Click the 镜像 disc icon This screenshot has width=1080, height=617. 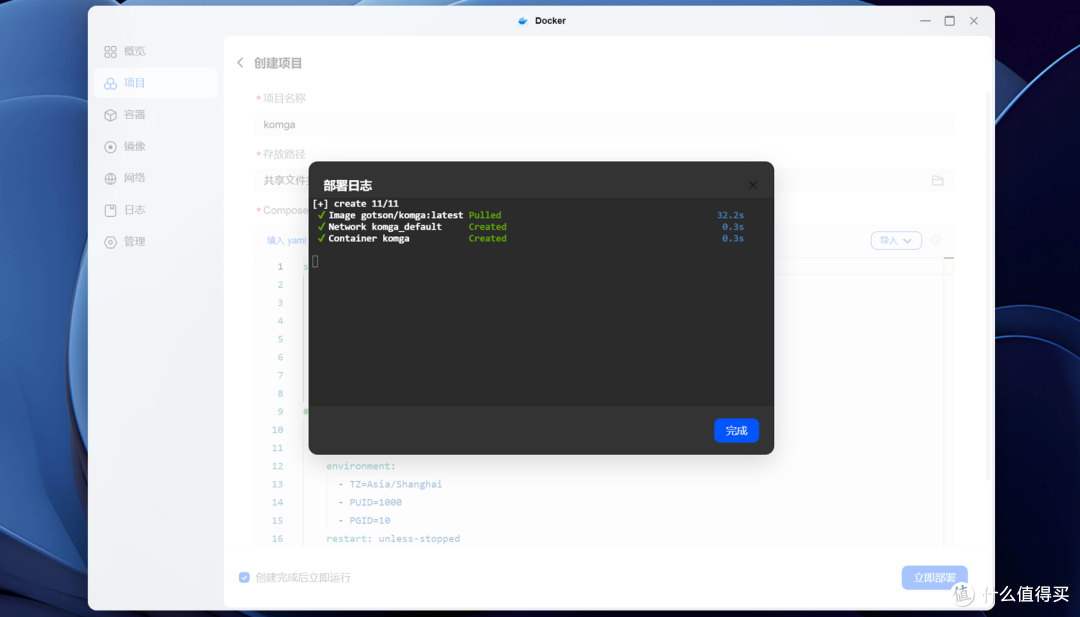(110, 147)
